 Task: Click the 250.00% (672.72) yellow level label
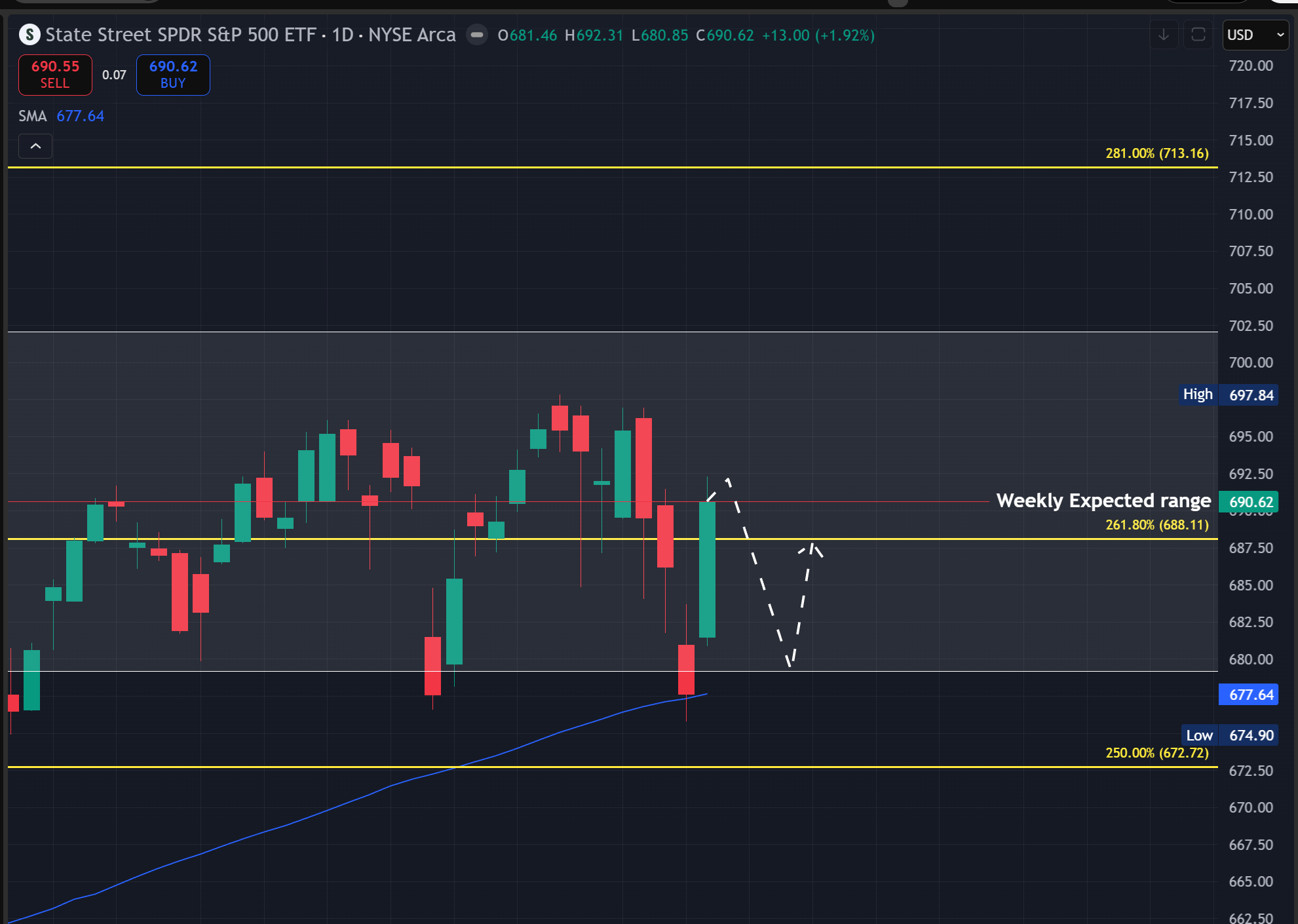point(1156,753)
